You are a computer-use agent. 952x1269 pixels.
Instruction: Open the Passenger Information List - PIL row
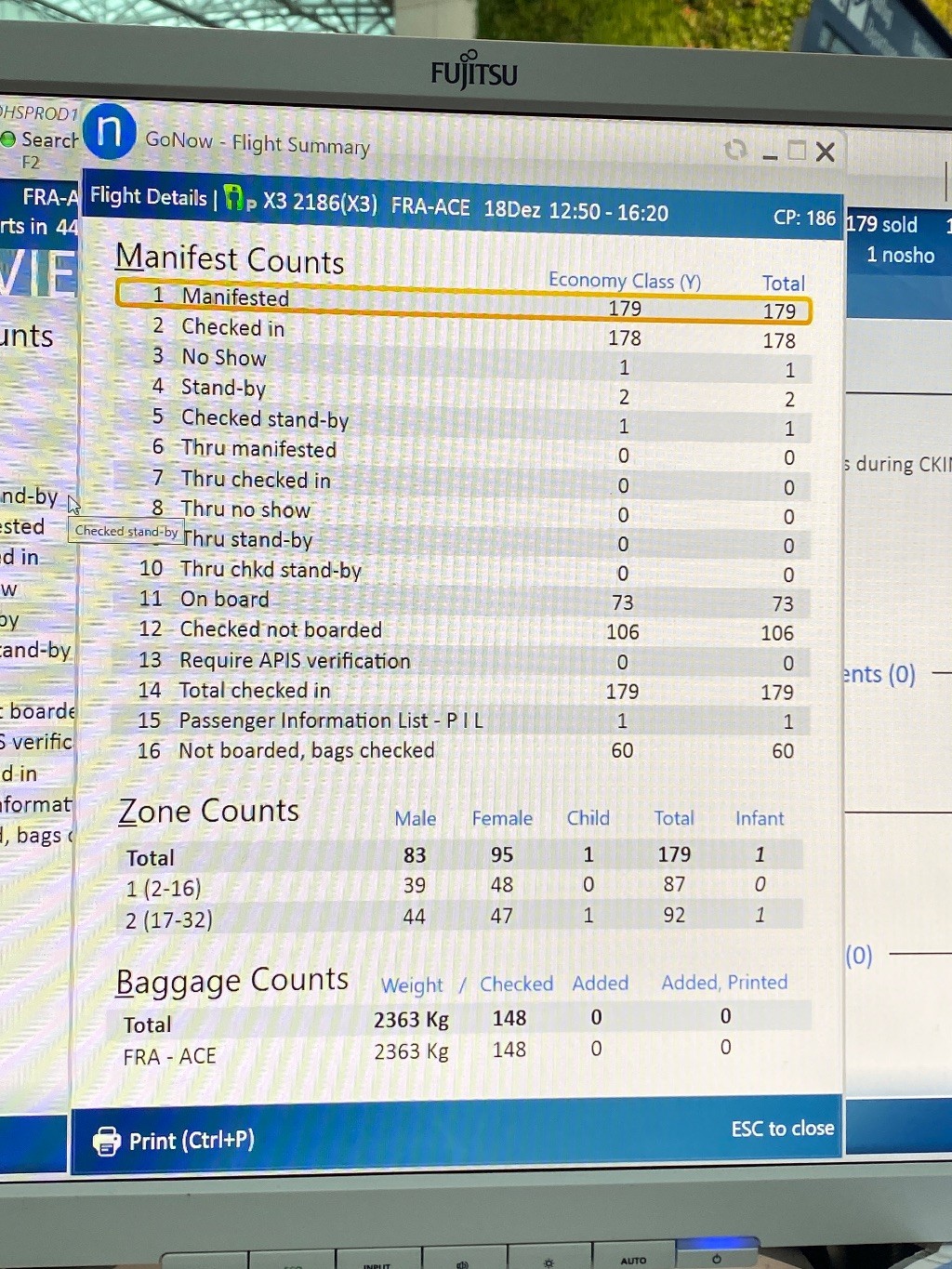463,720
